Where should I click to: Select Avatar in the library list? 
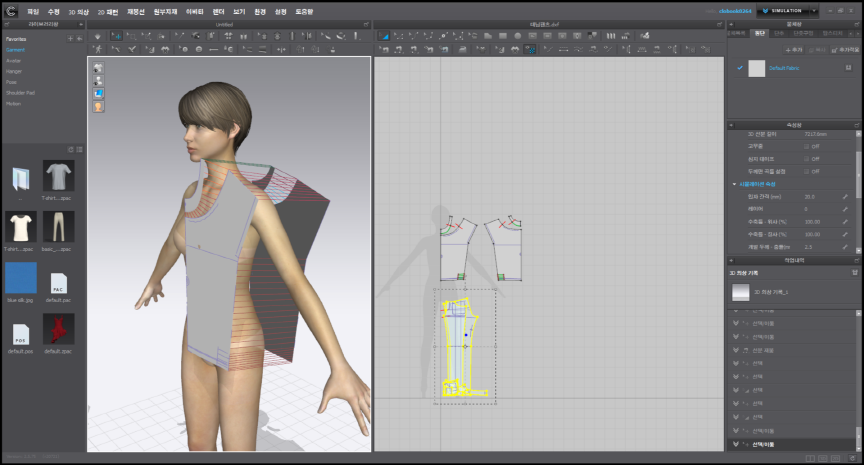click(13, 61)
